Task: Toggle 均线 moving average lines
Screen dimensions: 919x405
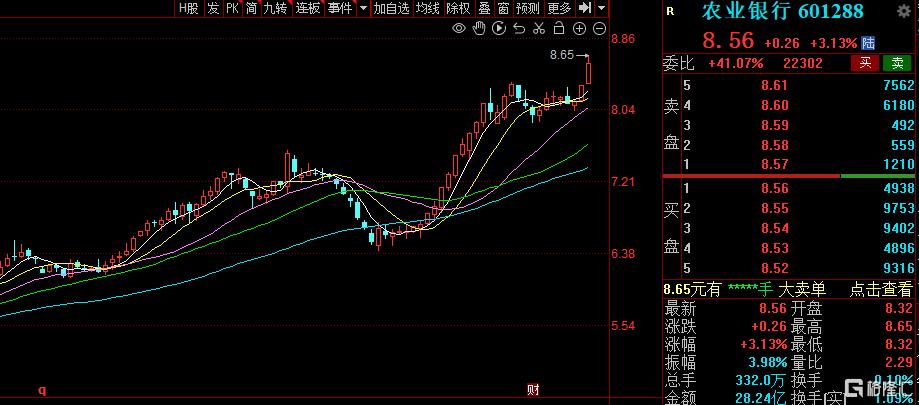Action: tap(428, 8)
